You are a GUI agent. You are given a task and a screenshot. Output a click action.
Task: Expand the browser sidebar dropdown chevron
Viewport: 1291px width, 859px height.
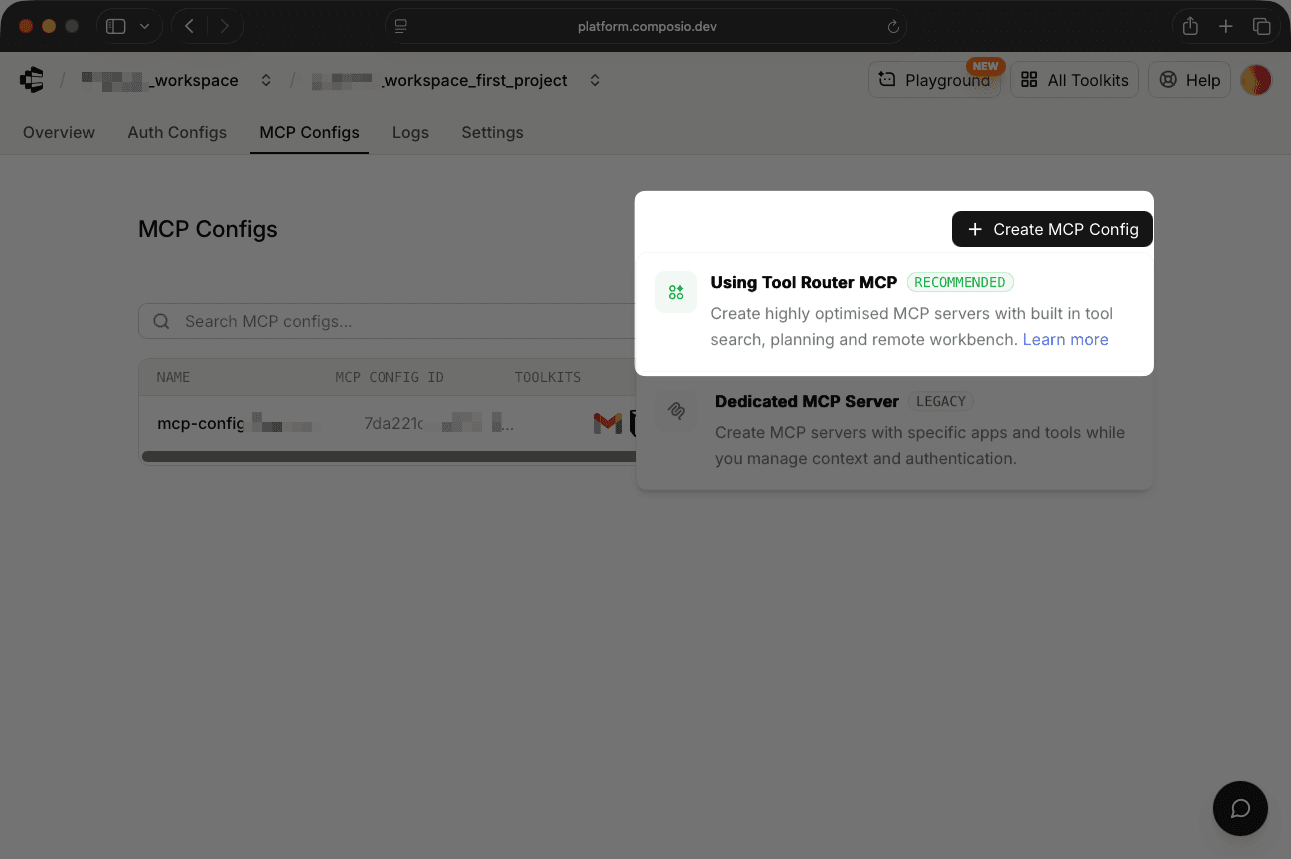point(145,26)
